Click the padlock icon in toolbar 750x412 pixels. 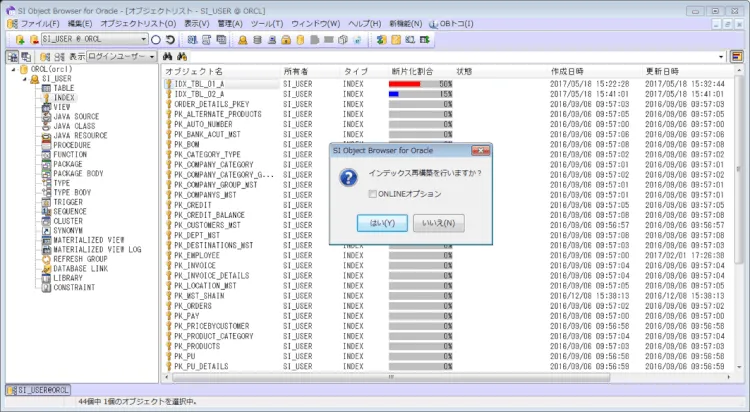click(x=286, y=40)
